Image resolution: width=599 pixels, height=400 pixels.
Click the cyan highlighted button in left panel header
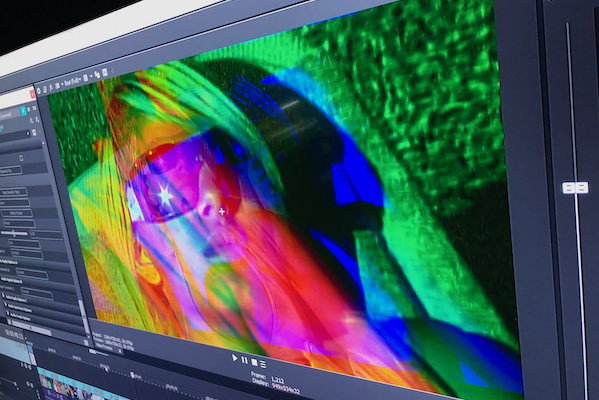23,111
